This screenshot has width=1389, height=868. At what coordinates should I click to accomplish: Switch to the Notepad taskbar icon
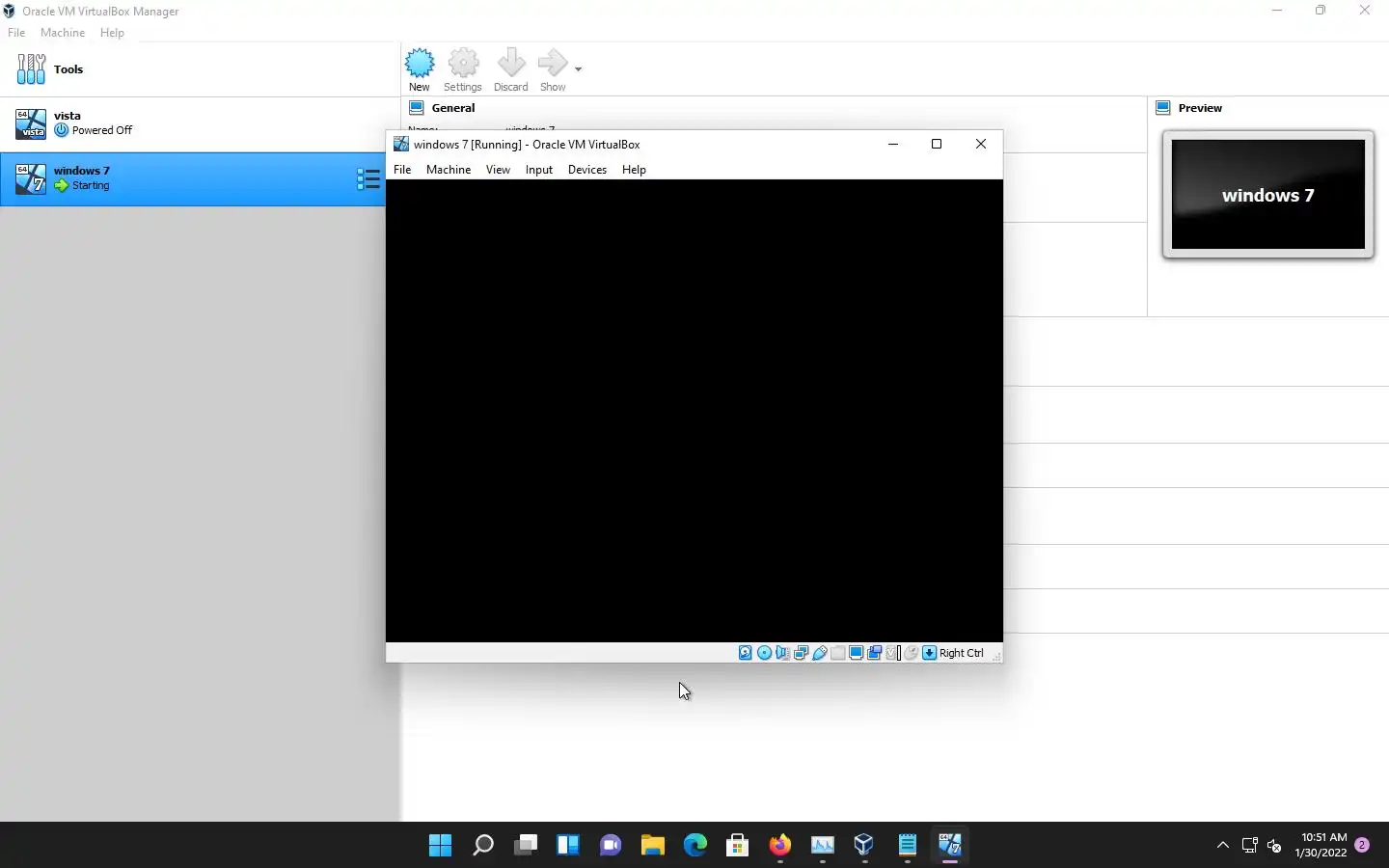pyautogui.click(x=907, y=846)
